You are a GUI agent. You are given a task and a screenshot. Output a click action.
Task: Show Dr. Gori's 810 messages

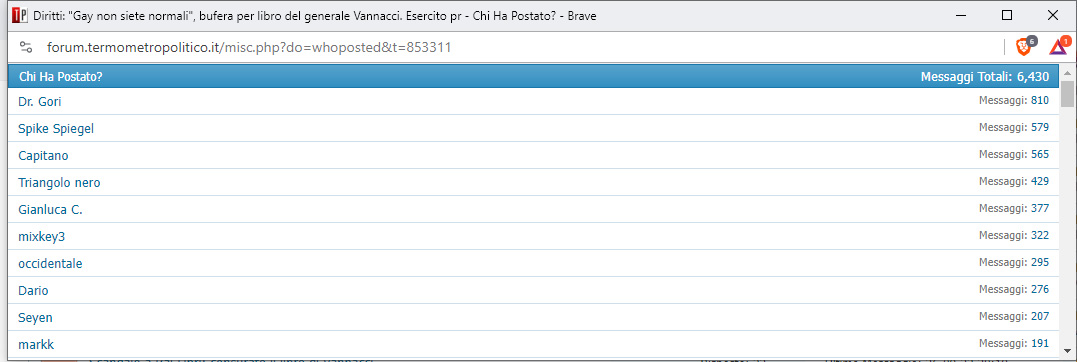point(1040,100)
